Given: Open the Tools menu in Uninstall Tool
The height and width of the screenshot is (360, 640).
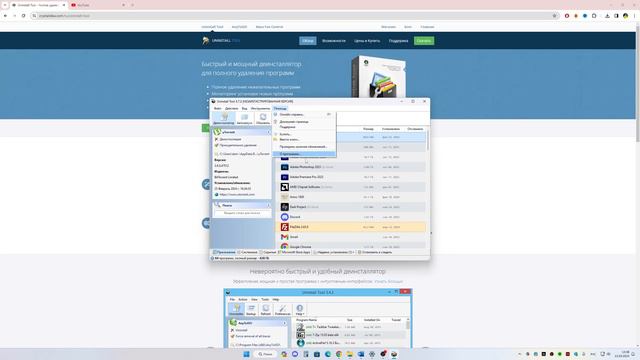Looking at the screenshot, I should click(x=260, y=109).
